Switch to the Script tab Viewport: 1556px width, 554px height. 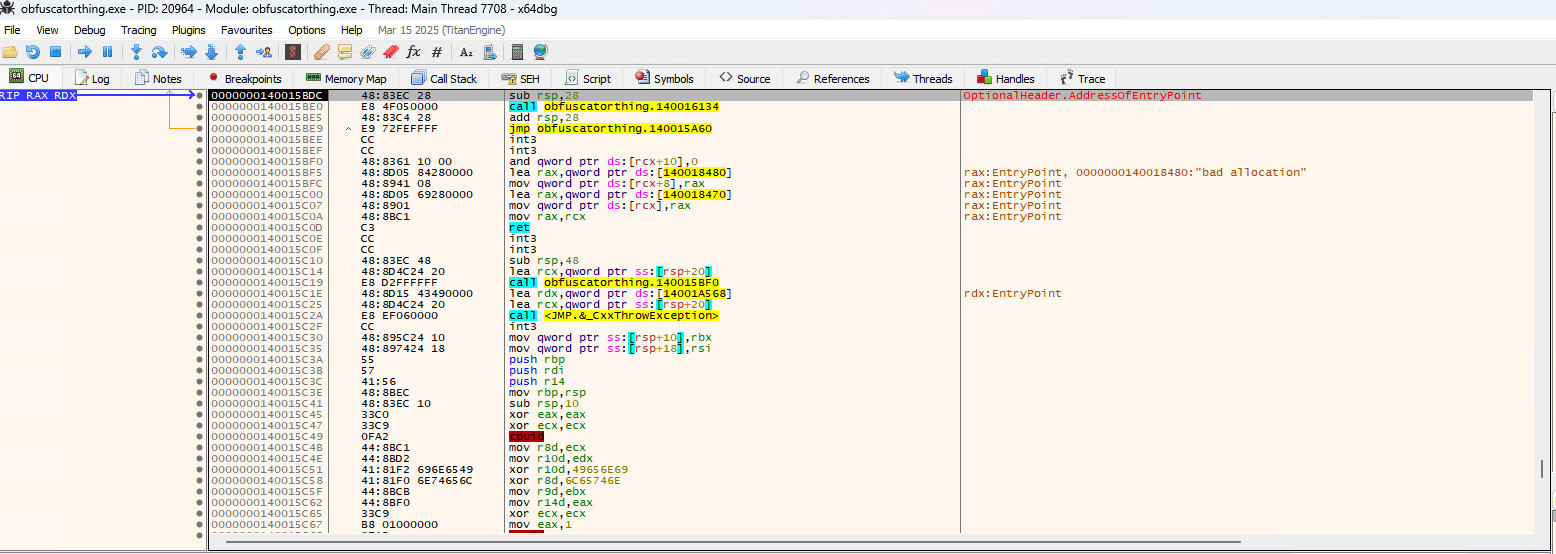[x=588, y=78]
